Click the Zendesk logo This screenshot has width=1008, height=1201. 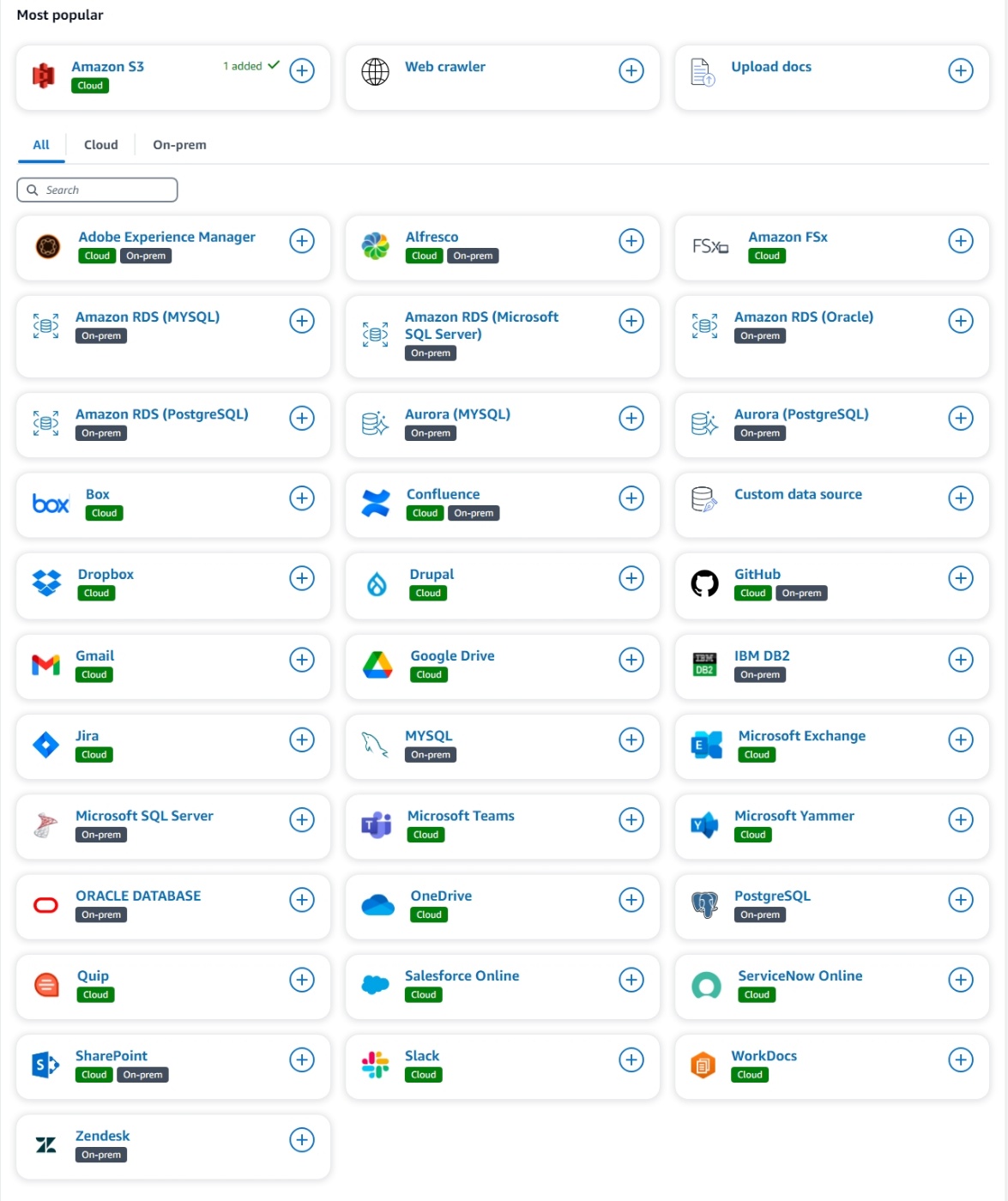46,1144
